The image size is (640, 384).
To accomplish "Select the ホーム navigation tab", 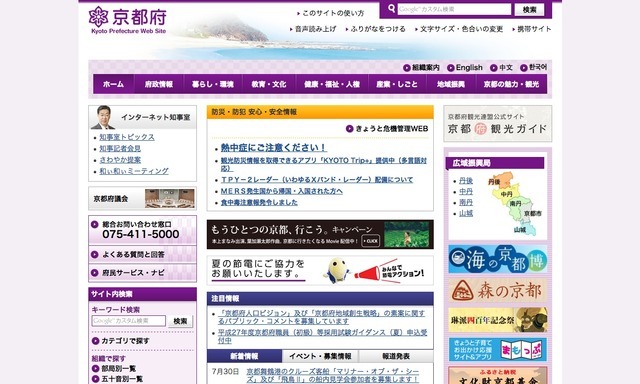I will click(113, 84).
